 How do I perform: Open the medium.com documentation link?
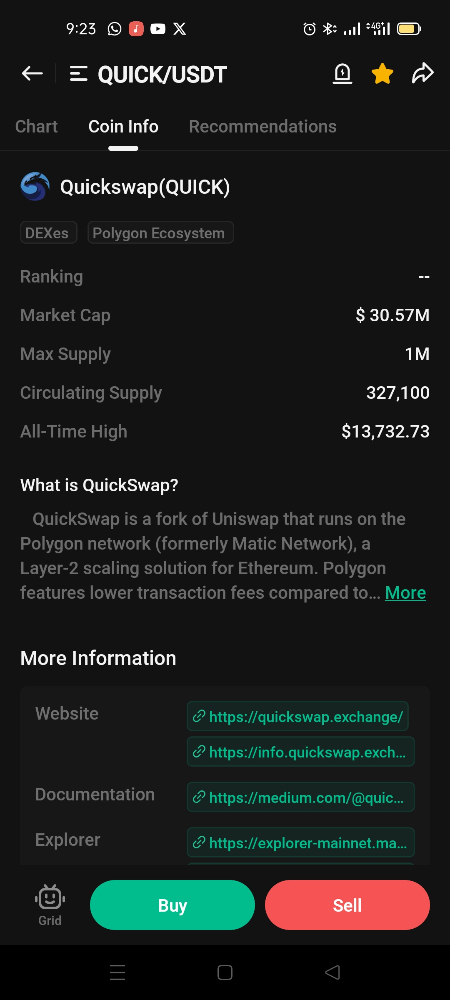[x=301, y=797]
